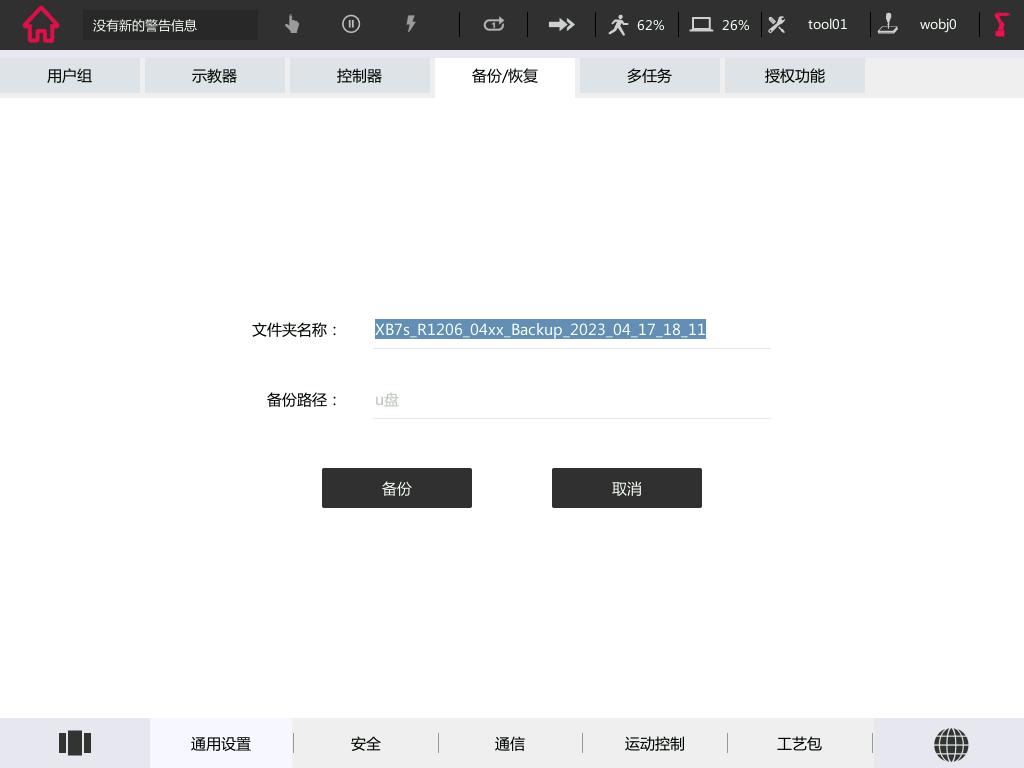The height and width of the screenshot is (768, 1024).
Task: Open the running speed 62% indicator
Action: point(637,24)
